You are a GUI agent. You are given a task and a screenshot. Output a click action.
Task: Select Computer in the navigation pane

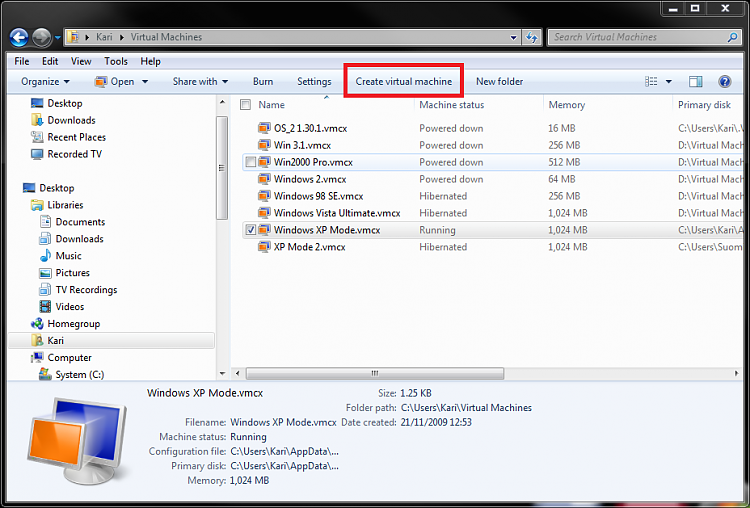[x=69, y=358]
